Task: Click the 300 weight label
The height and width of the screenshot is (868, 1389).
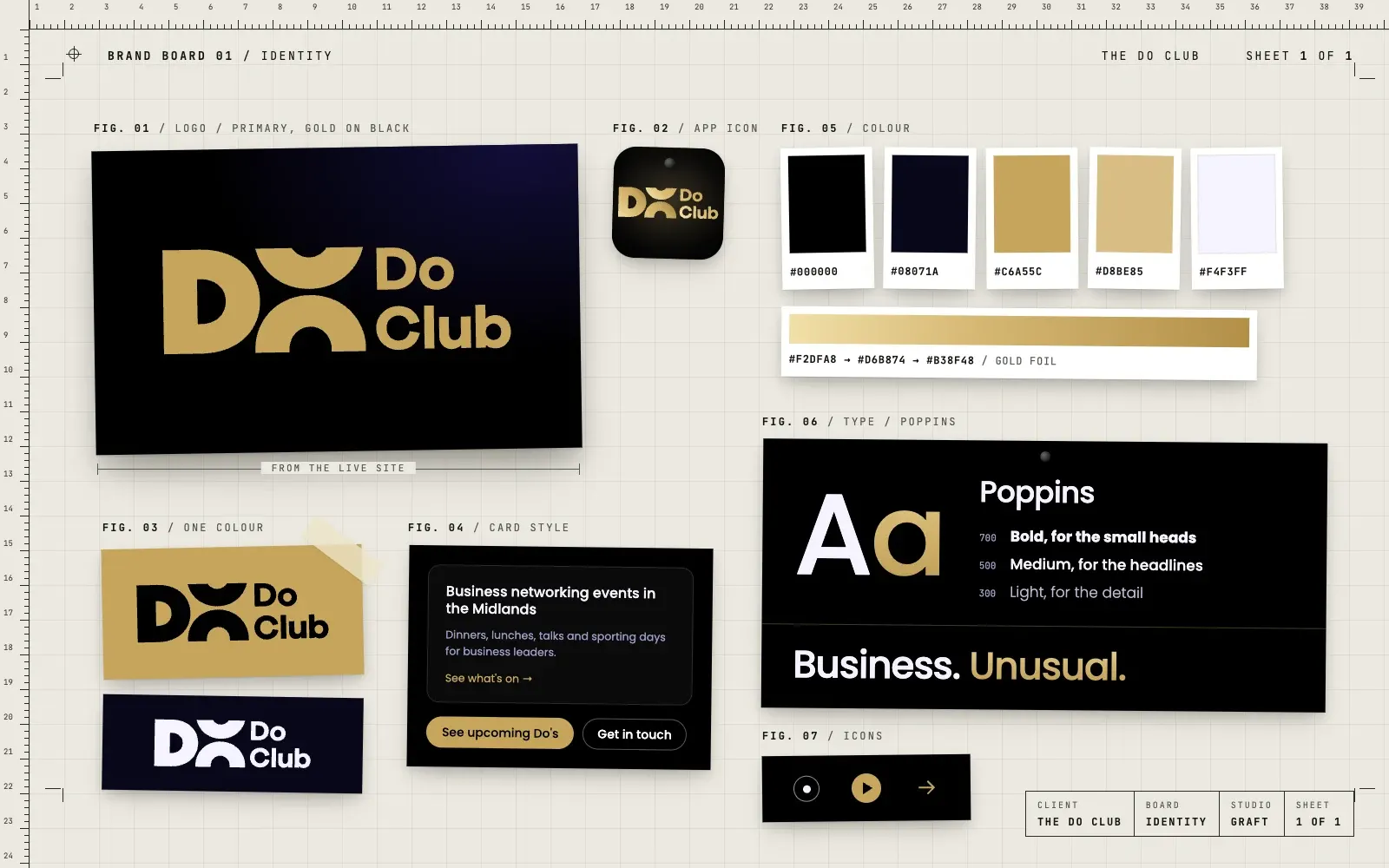Action: pyautogui.click(x=988, y=594)
